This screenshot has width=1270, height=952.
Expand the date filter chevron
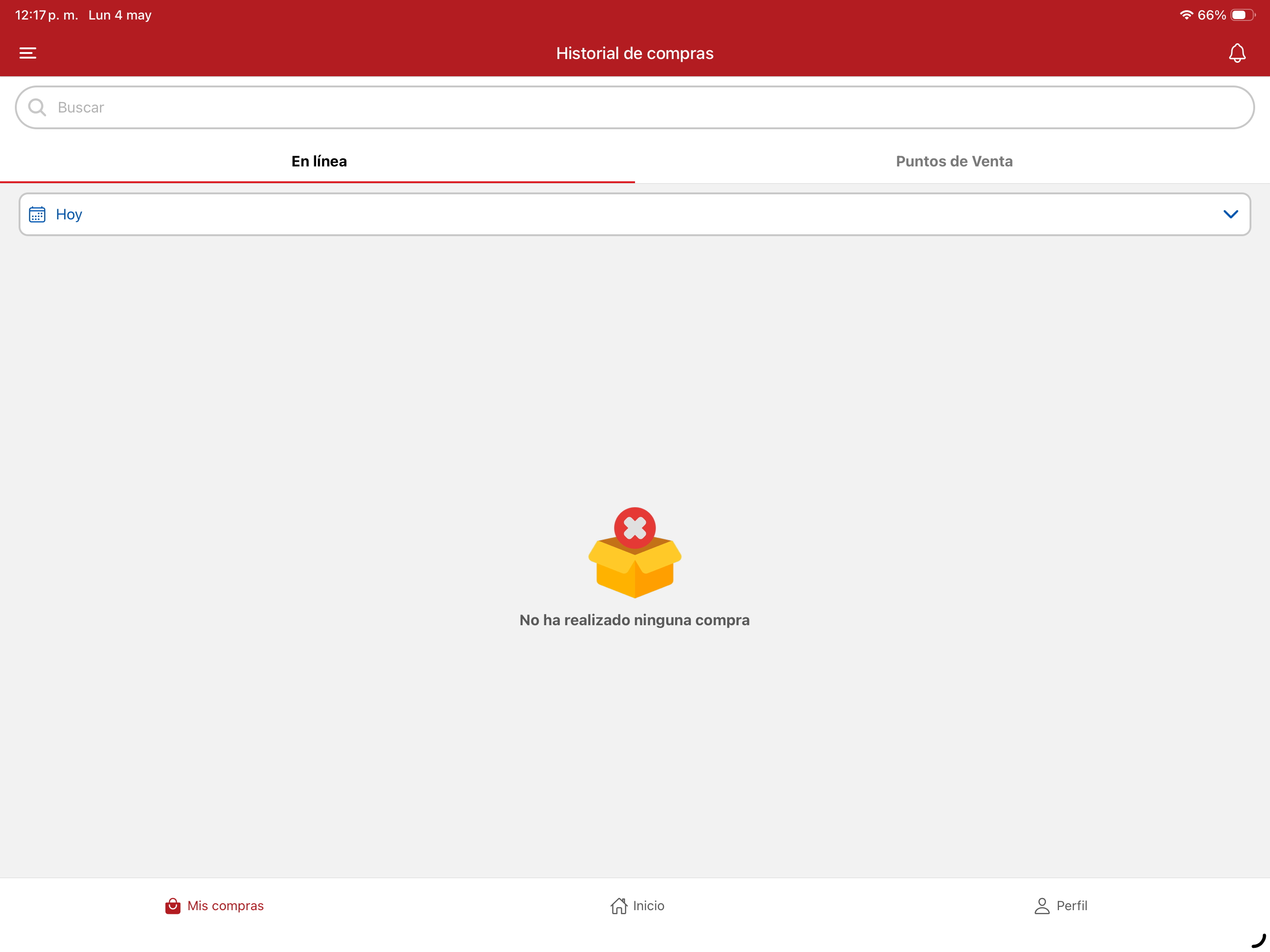pyautogui.click(x=1230, y=214)
